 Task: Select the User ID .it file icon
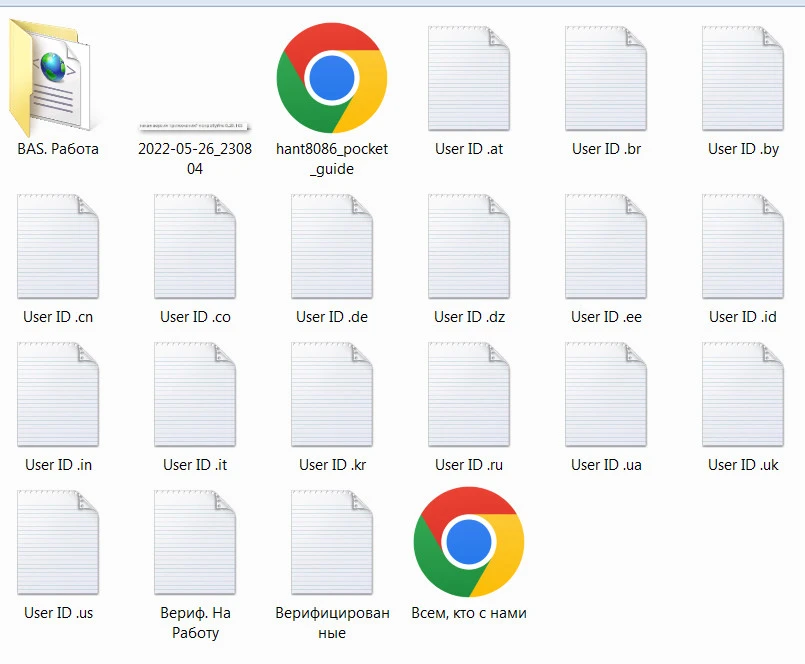tap(195, 394)
